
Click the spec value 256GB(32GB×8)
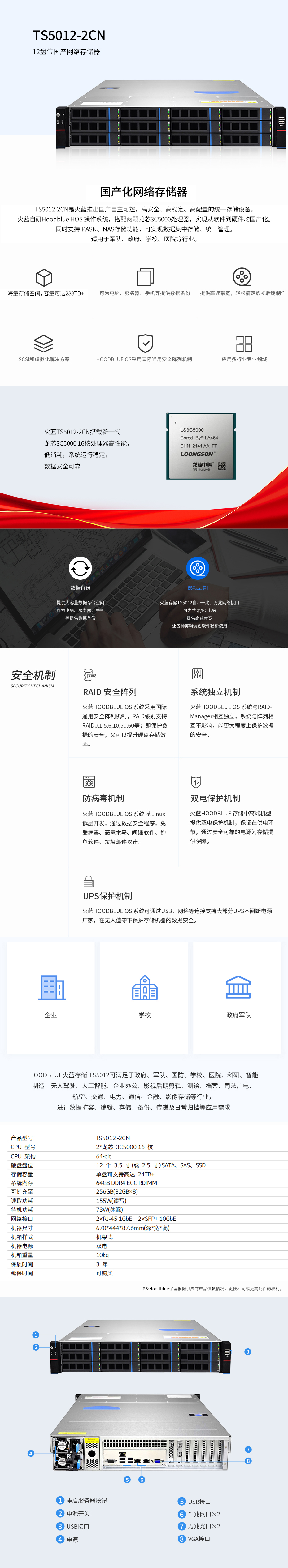[x=117, y=1192]
